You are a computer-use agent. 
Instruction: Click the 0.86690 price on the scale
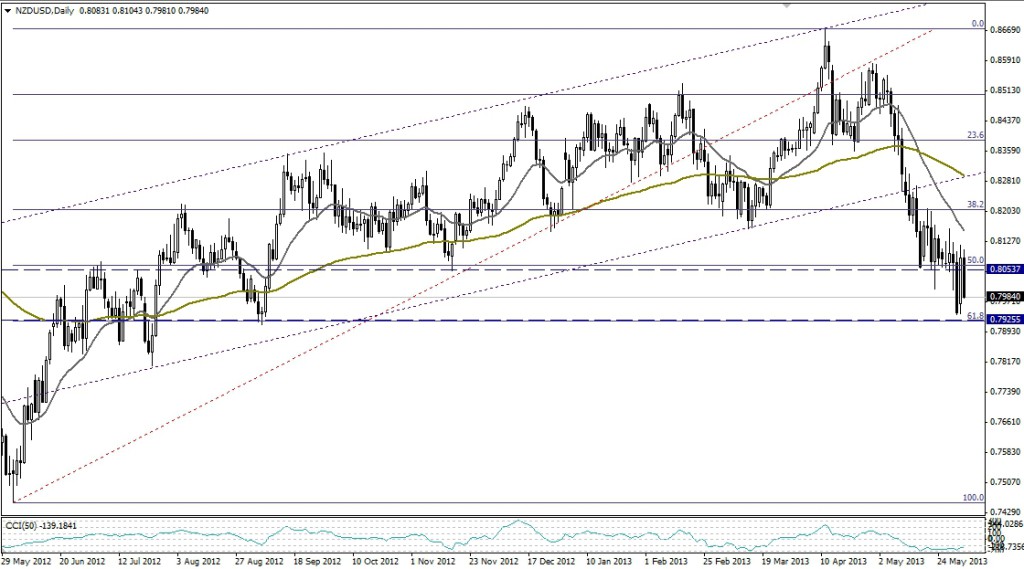coord(1001,30)
